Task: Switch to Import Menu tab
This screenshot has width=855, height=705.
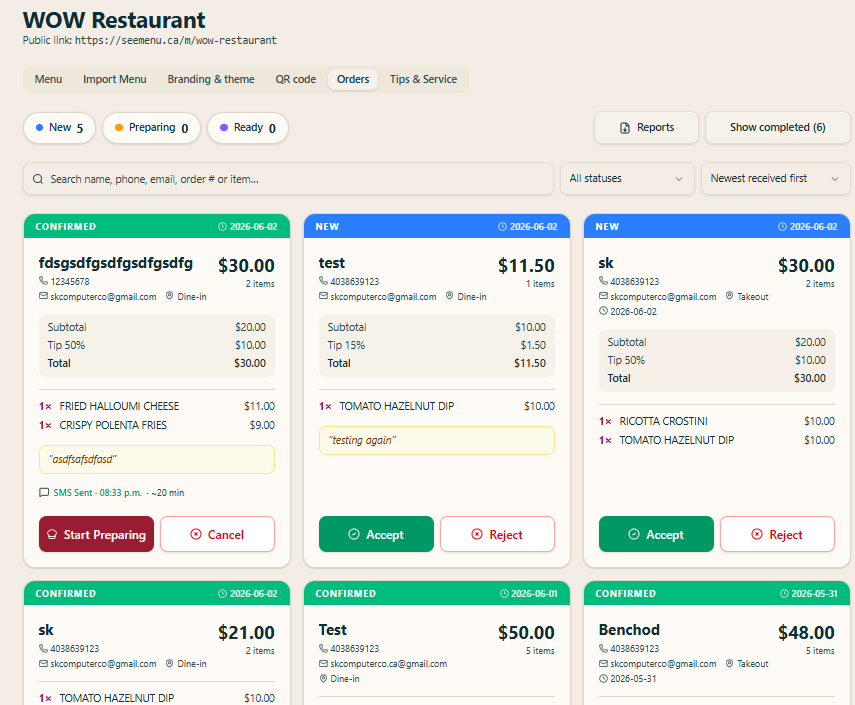Action: [x=115, y=79]
